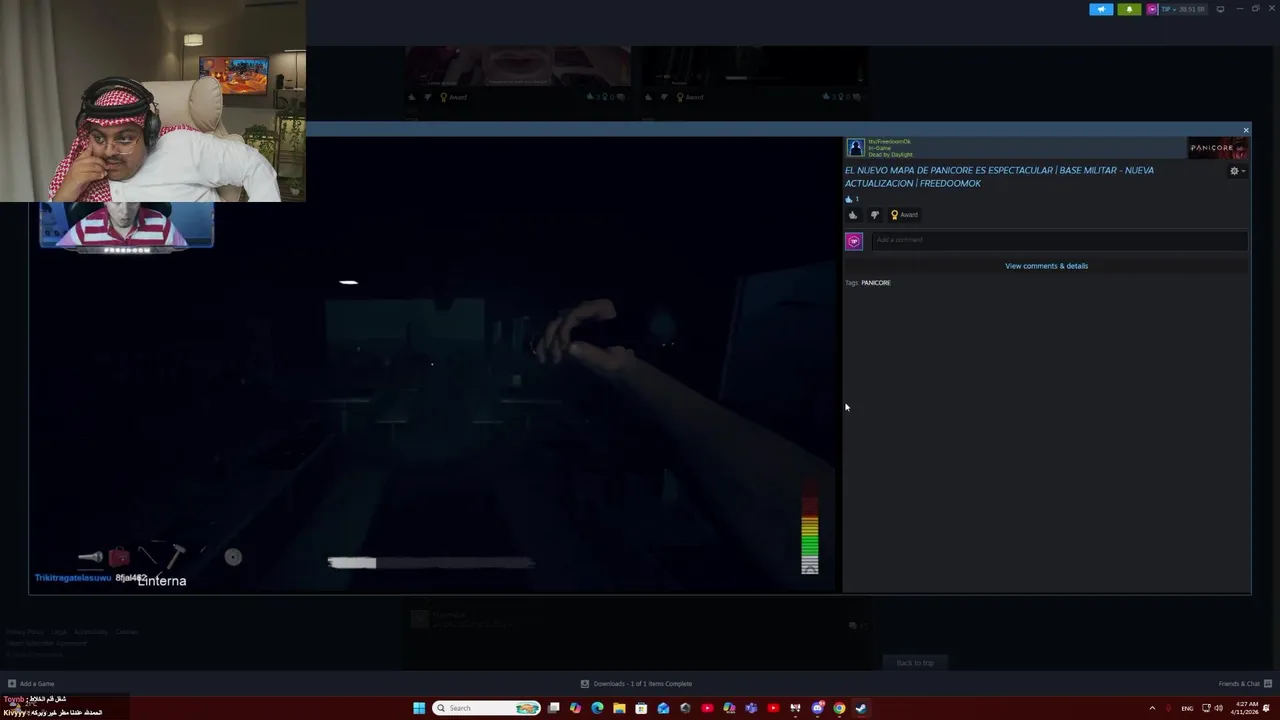The image size is (1280, 720).
Task: Open Steam announcements megaphone button
Action: click(x=1101, y=9)
